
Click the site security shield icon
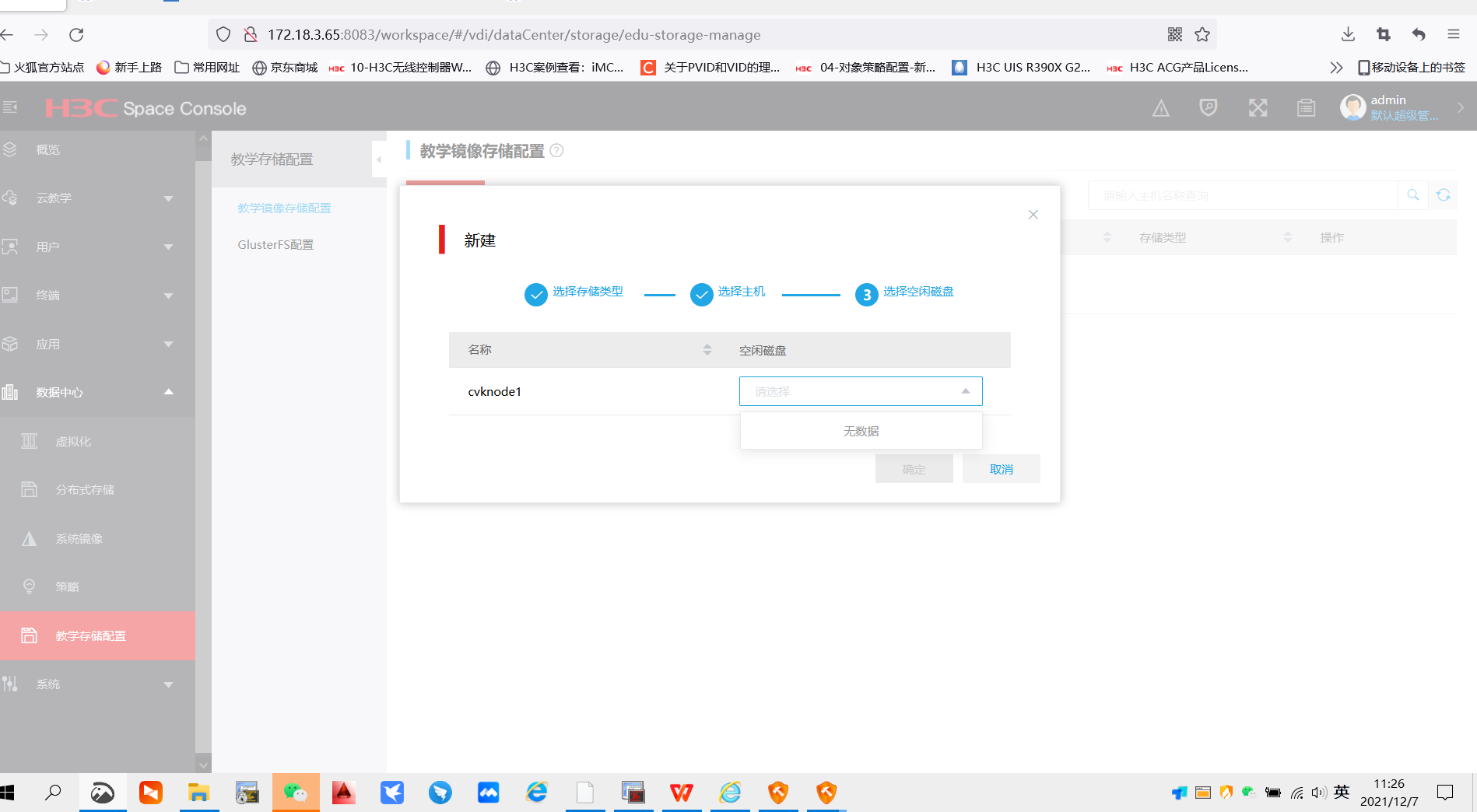tap(223, 34)
